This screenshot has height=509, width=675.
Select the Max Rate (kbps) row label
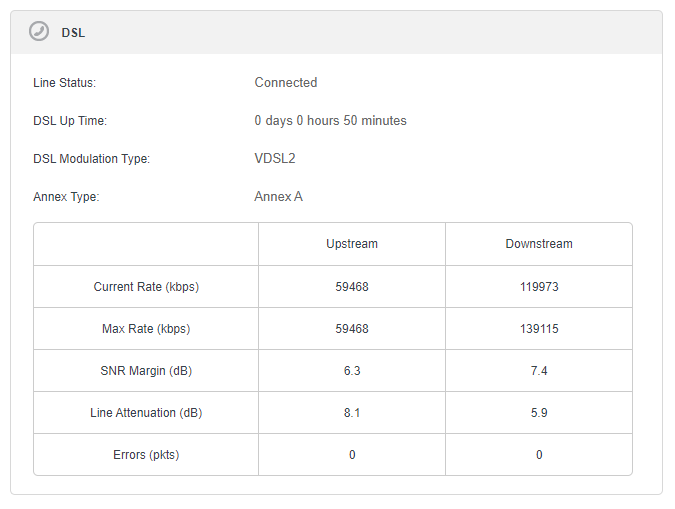[x=146, y=329]
